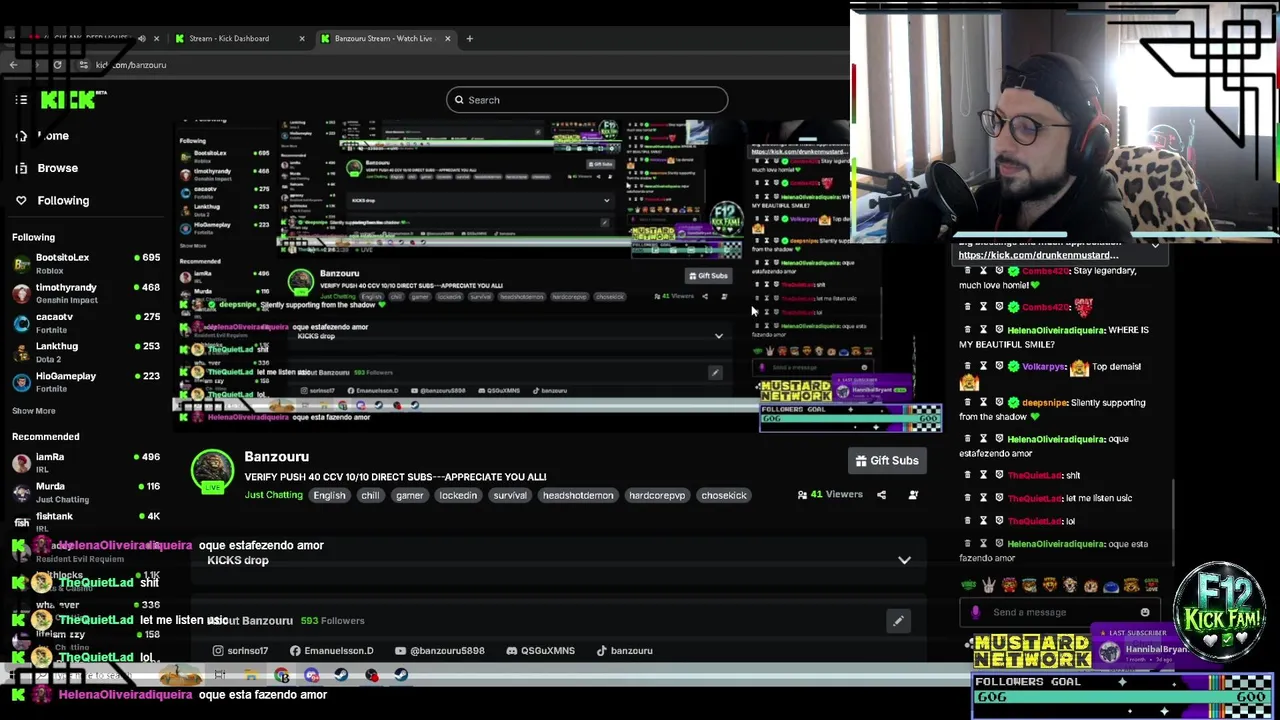Mute audio on the first browser tab
The image size is (1280, 720).
(141, 38)
